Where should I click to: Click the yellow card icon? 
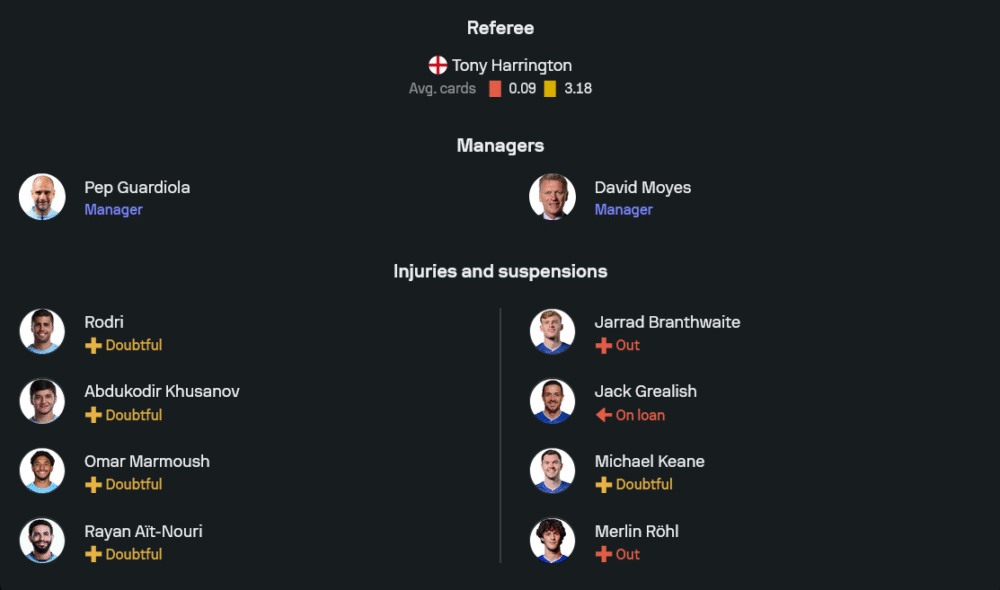coord(550,89)
